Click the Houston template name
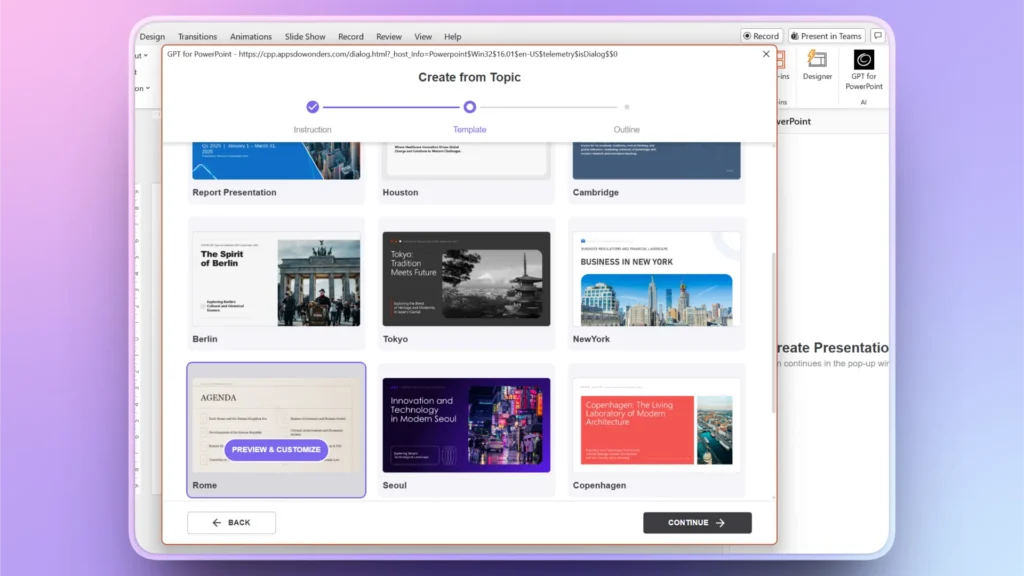This screenshot has height=576, width=1024. coord(400,192)
